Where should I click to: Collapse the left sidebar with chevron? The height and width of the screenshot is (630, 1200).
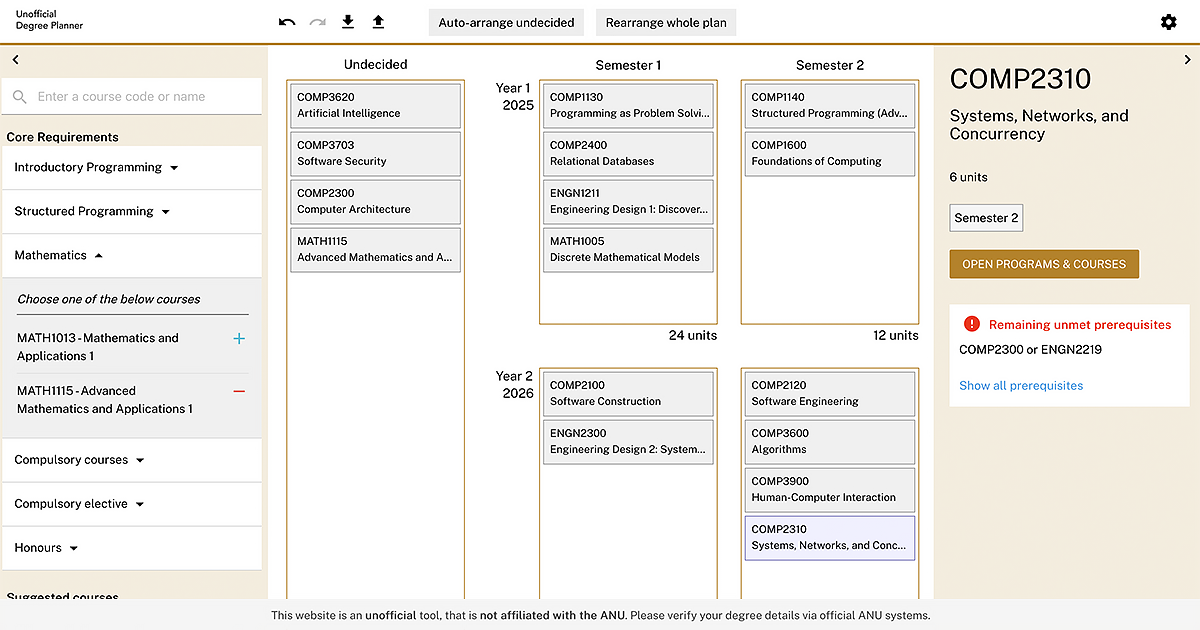(x=16, y=60)
